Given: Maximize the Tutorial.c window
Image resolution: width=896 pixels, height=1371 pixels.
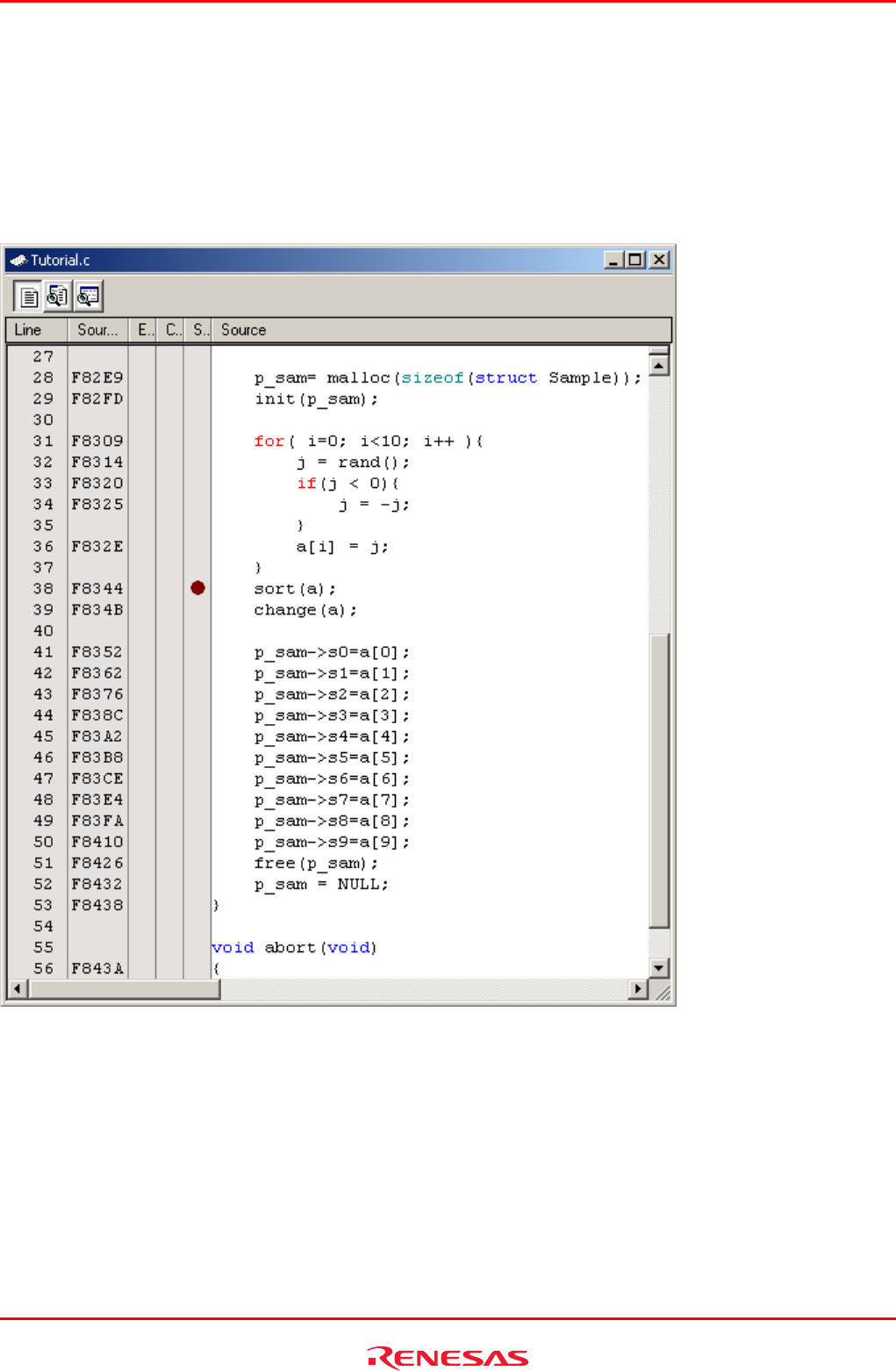Looking at the screenshot, I should click(636, 260).
